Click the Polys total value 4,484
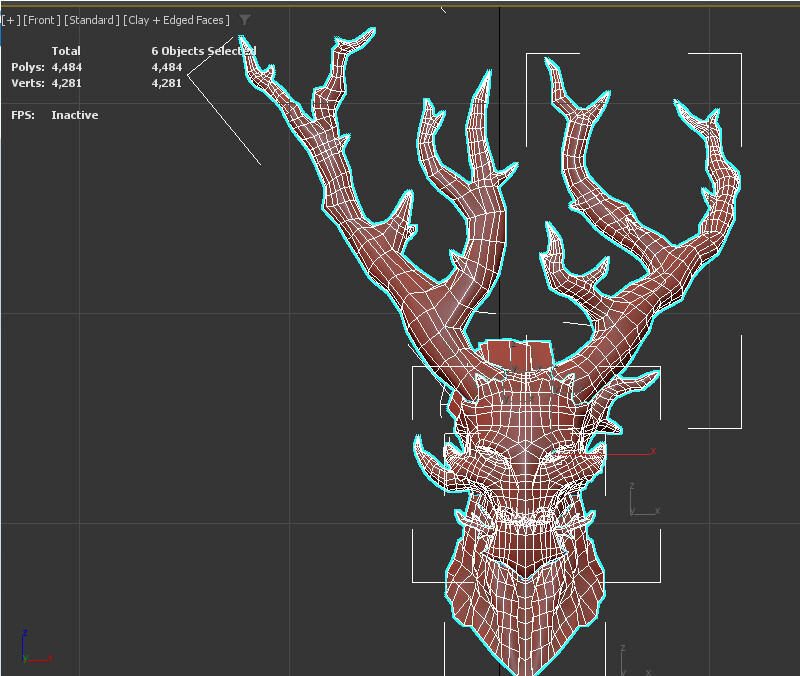Image resolution: width=800 pixels, height=676 pixels. click(x=67, y=67)
